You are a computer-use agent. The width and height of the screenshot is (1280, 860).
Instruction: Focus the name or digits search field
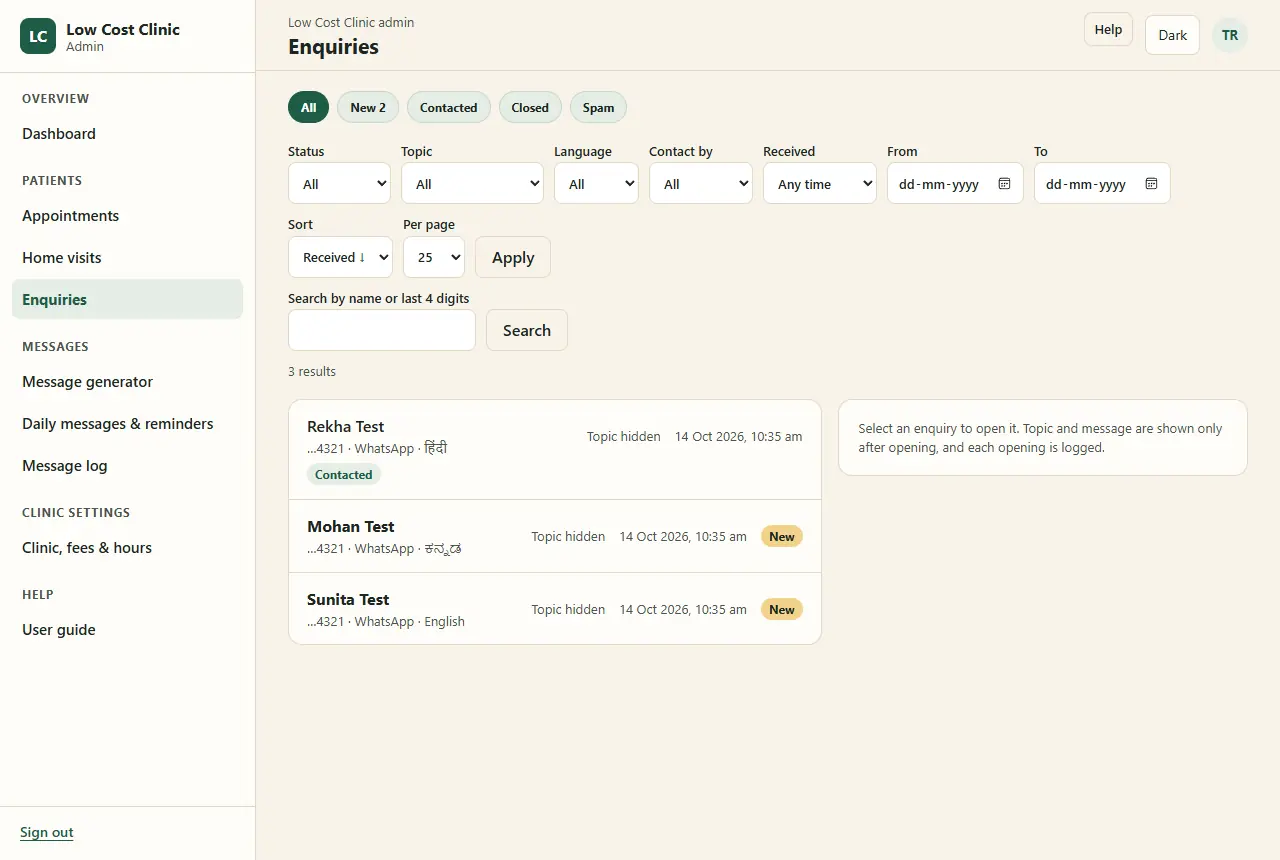pos(382,330)
